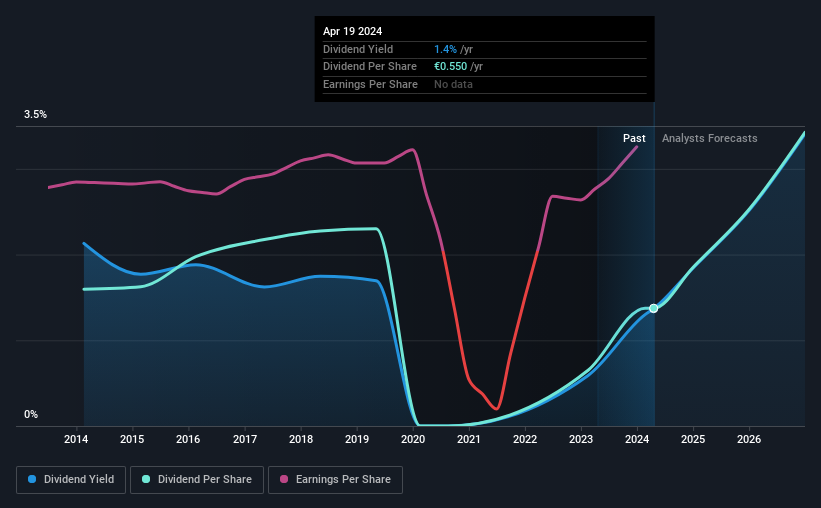
Task: Click the 2025 x-axis label
Action: click(x=693, y=439)
